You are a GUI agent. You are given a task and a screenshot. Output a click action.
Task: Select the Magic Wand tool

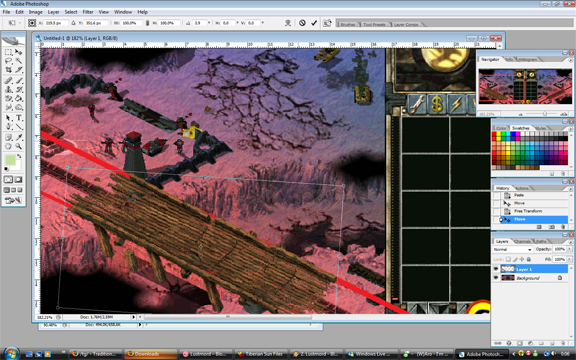coord(19,61)
